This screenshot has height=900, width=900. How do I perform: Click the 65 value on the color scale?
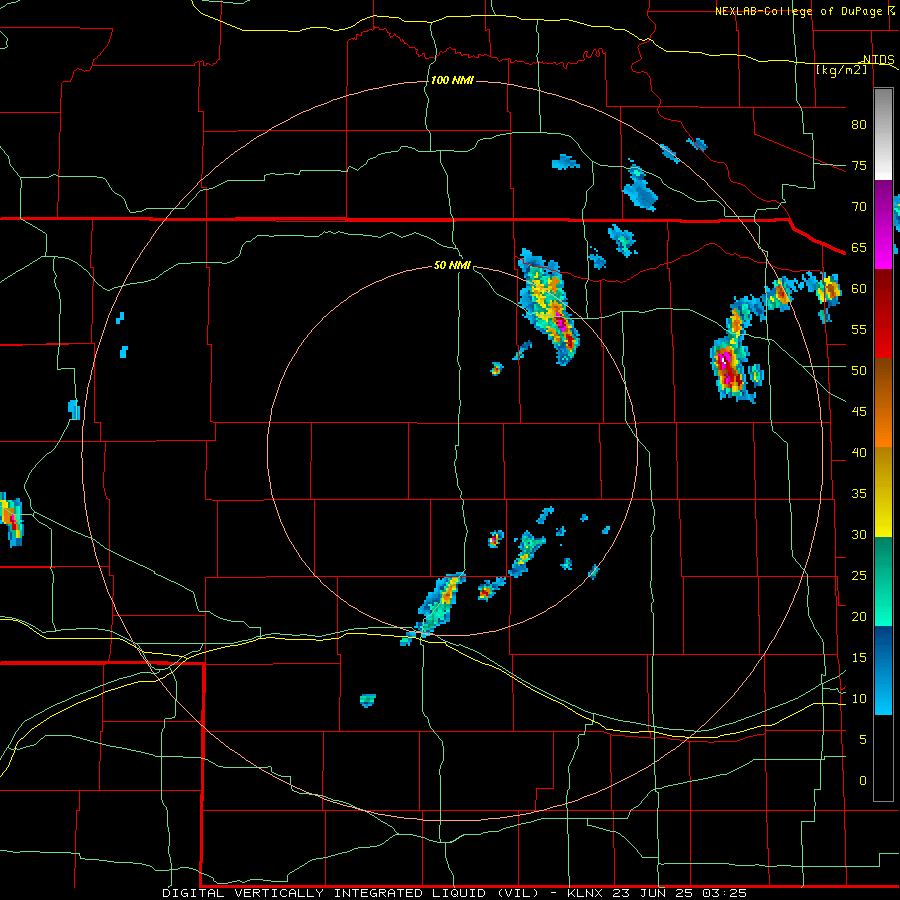859,248
